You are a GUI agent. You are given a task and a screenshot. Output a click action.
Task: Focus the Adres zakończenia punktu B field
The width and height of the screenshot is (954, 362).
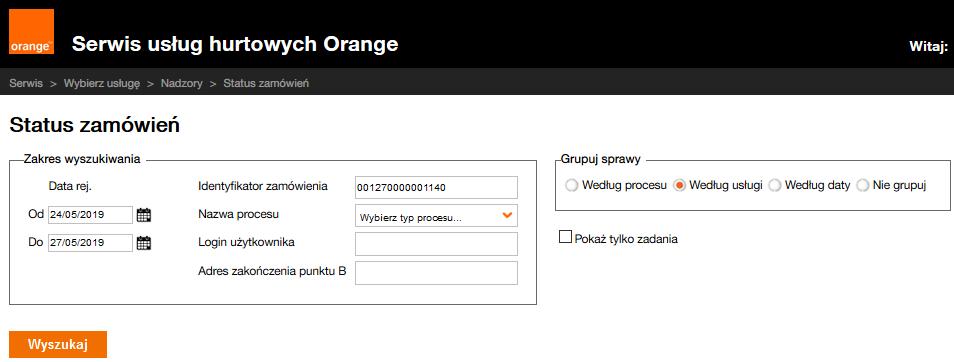coord(436,273)
